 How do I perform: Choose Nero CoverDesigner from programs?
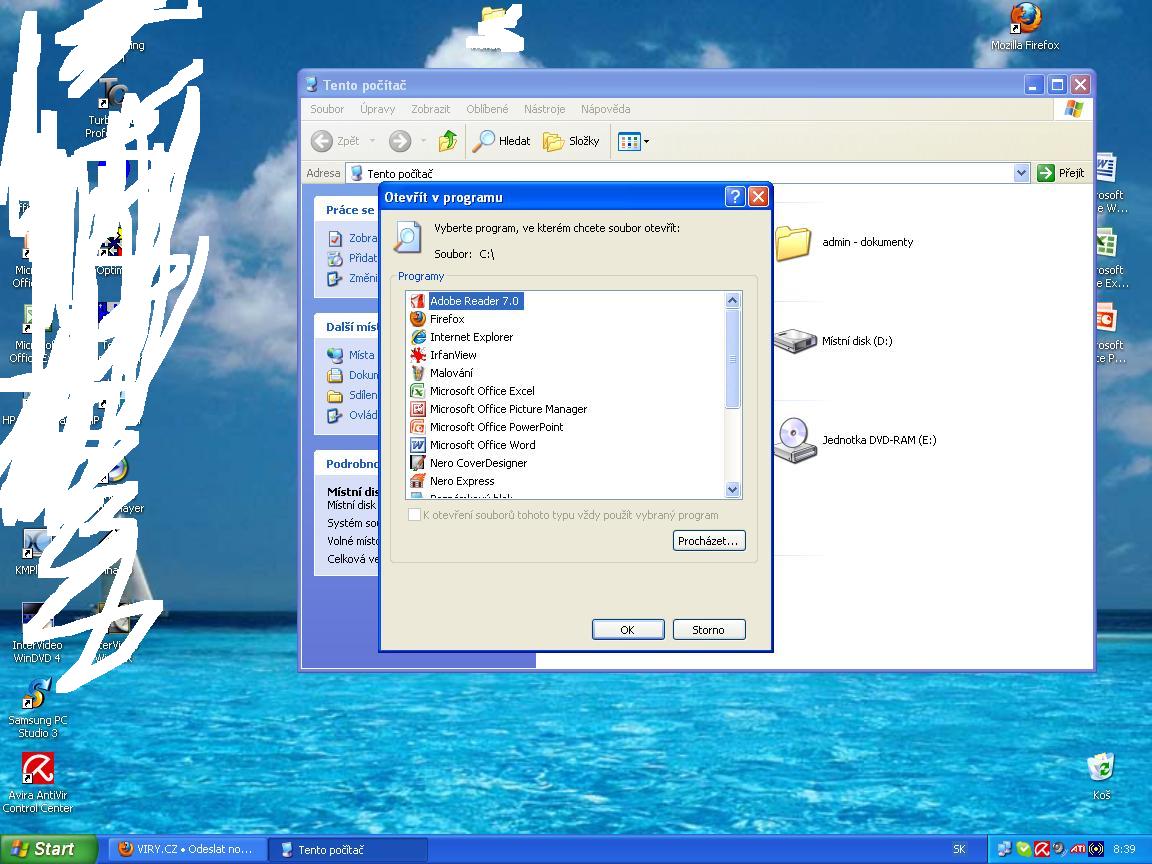point(478,463)
